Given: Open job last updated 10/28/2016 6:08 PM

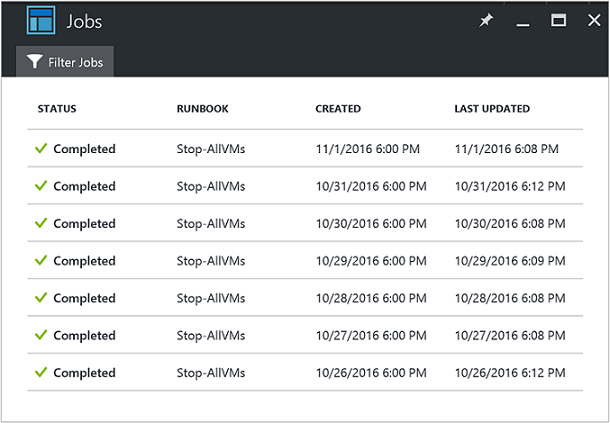Looking at the screenshot, I should click(x=510, y=298).
